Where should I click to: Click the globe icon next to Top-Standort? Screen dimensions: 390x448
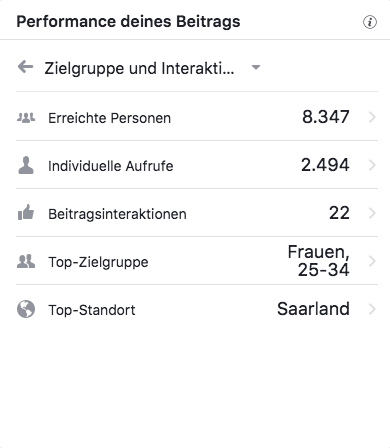26,309
